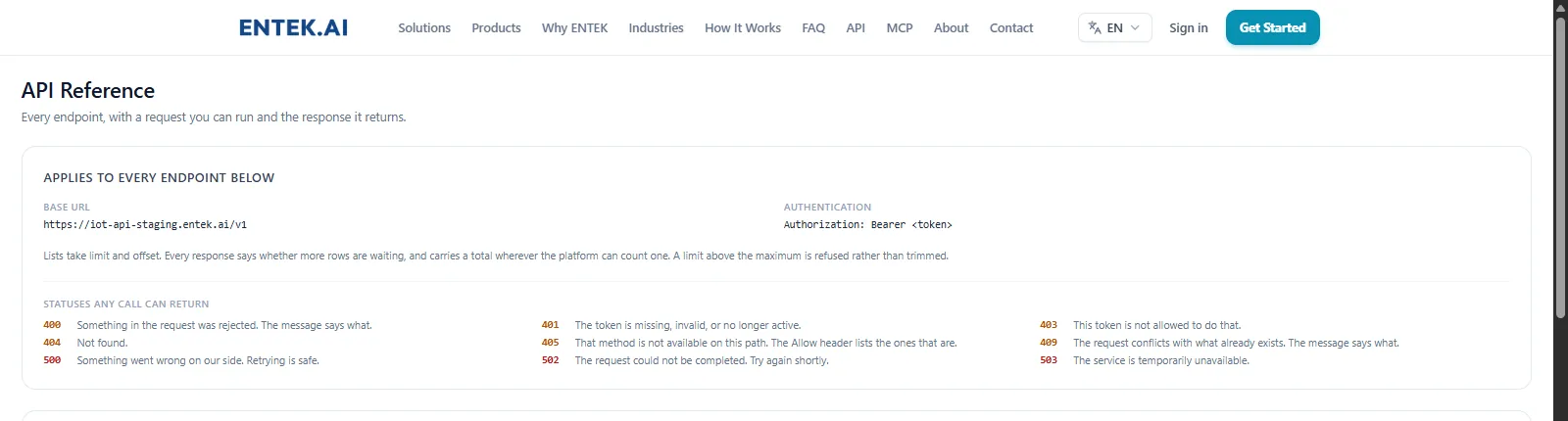This screenshot has height=421, width=1568.
Task: Click 'Something went wrong on our side' text
Action: tap(198, 360)
